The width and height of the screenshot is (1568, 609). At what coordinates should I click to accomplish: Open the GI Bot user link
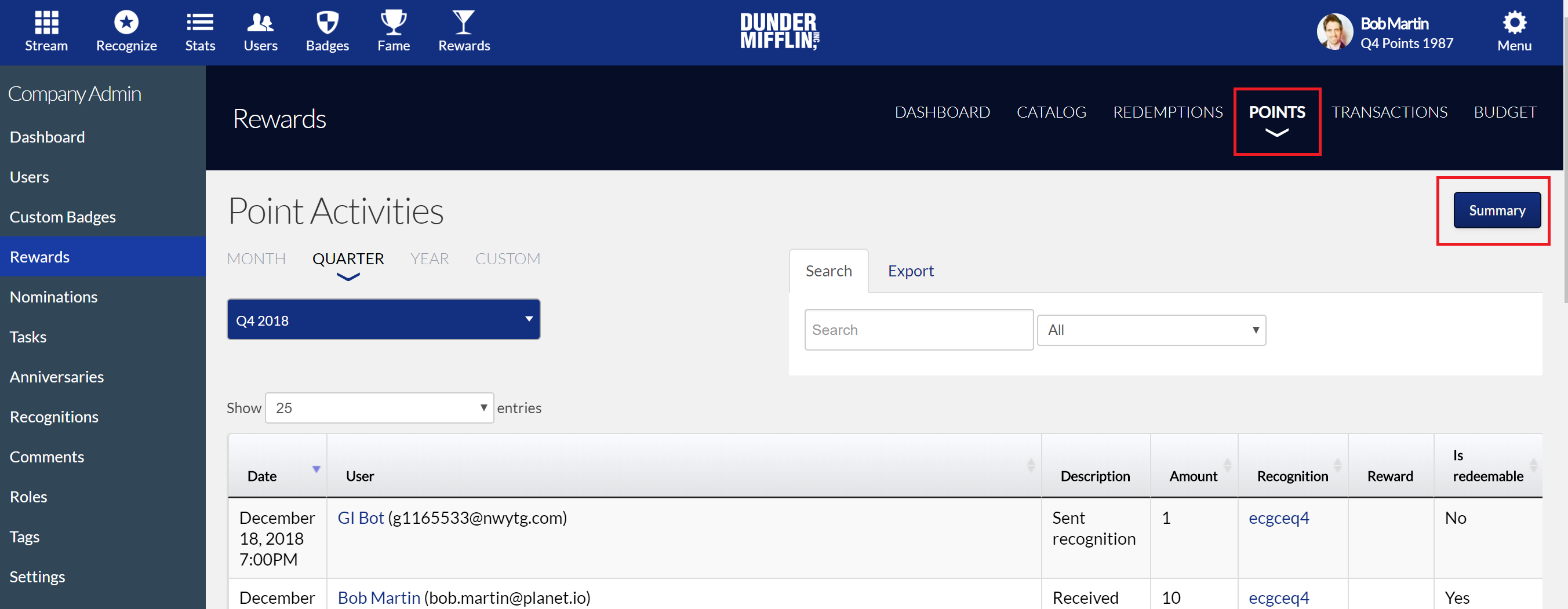(361, 518)
